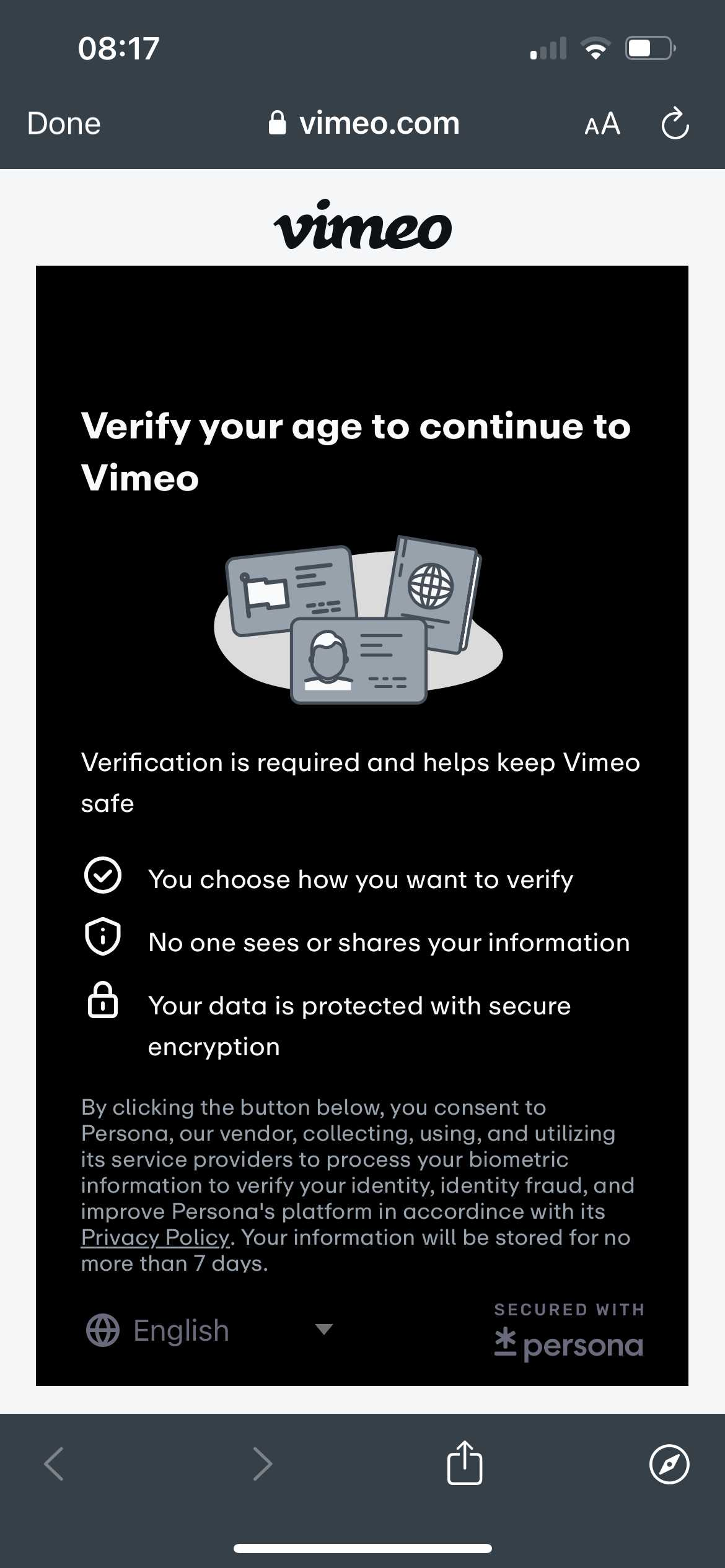The height and width of the screenshot is (1568, 725).
Task: Tap the lock encryption icon
Action: [102, 1000]
